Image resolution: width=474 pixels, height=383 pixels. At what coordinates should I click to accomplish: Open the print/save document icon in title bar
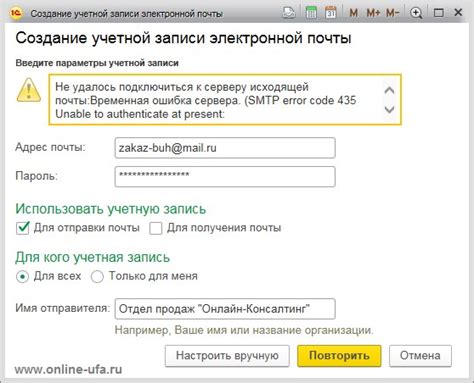click(x=289, y=13)
